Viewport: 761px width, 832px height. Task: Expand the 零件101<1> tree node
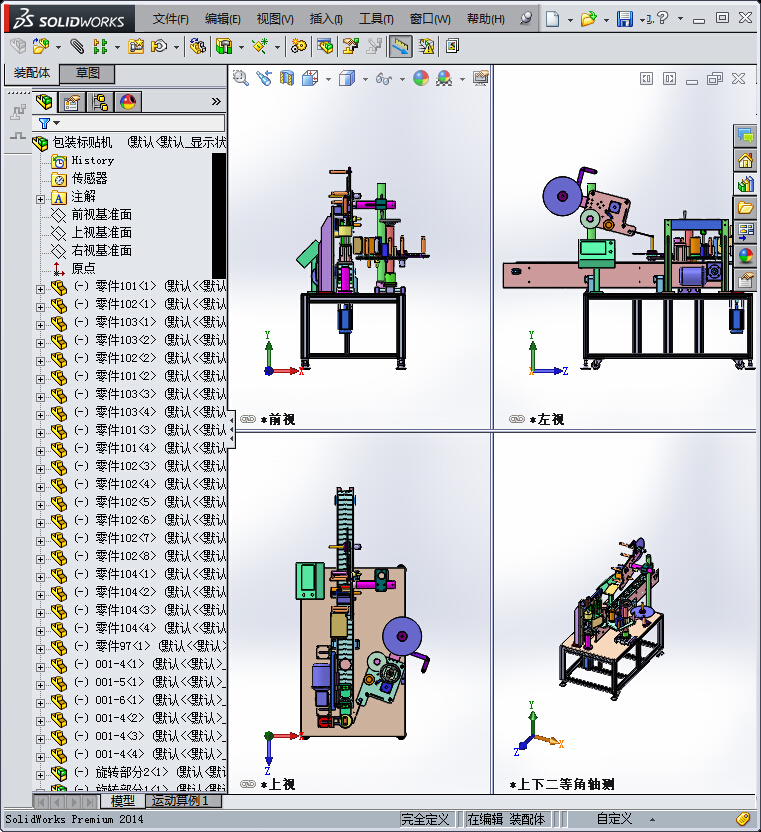(x=40, y=289)
